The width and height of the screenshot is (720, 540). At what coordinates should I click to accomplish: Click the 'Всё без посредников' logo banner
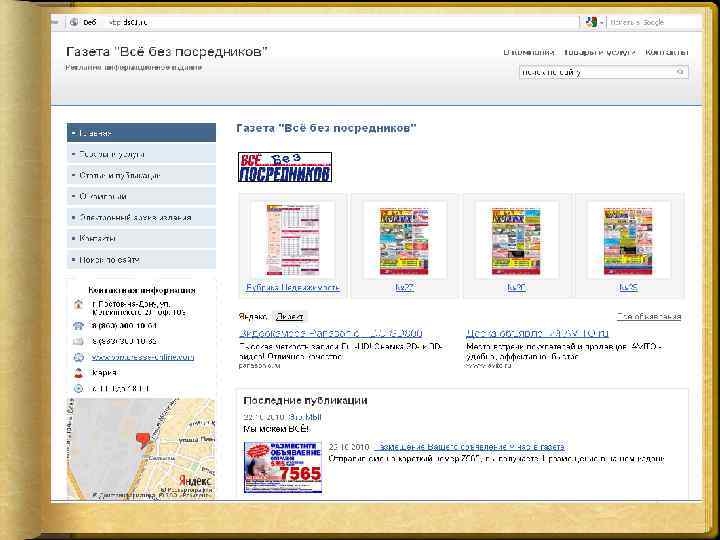pos(285,167)
